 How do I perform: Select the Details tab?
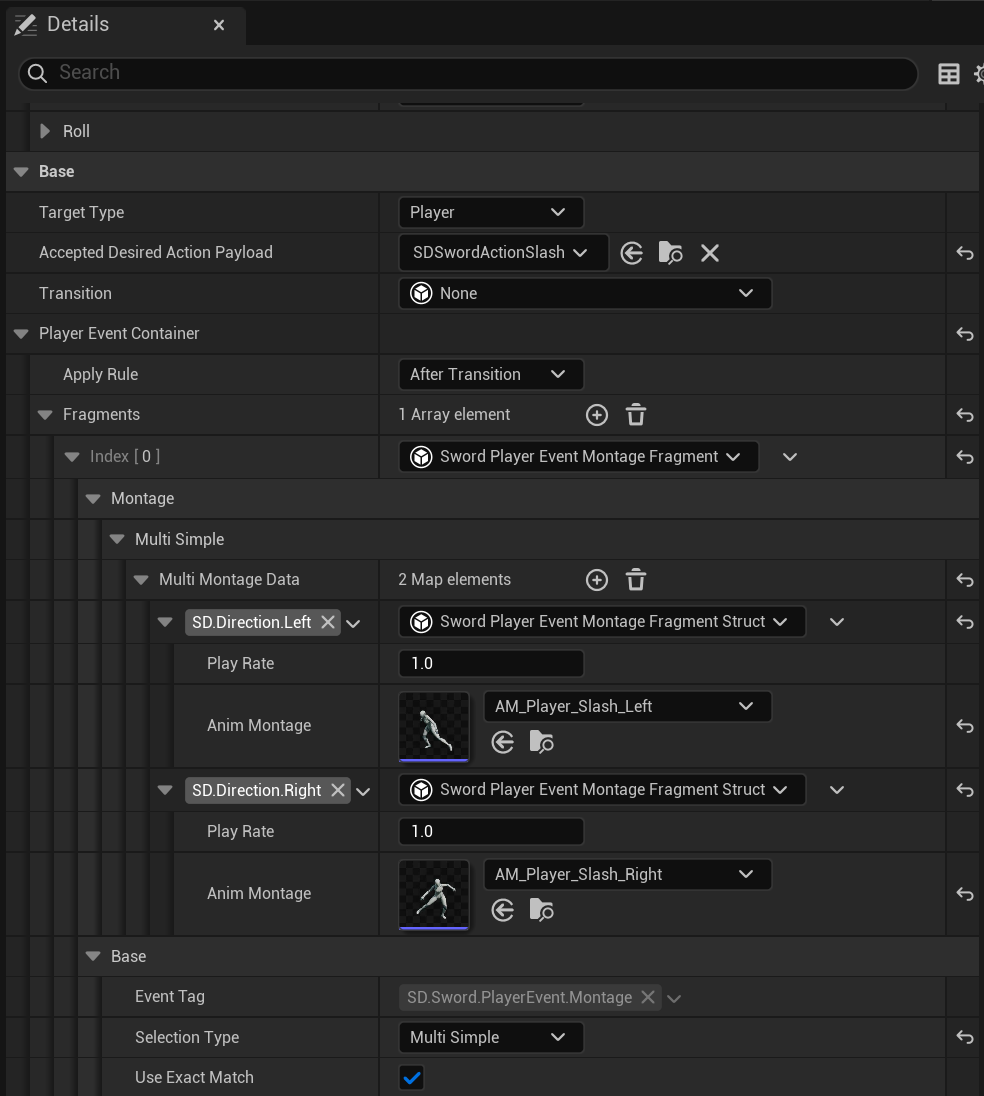point(78,24)
